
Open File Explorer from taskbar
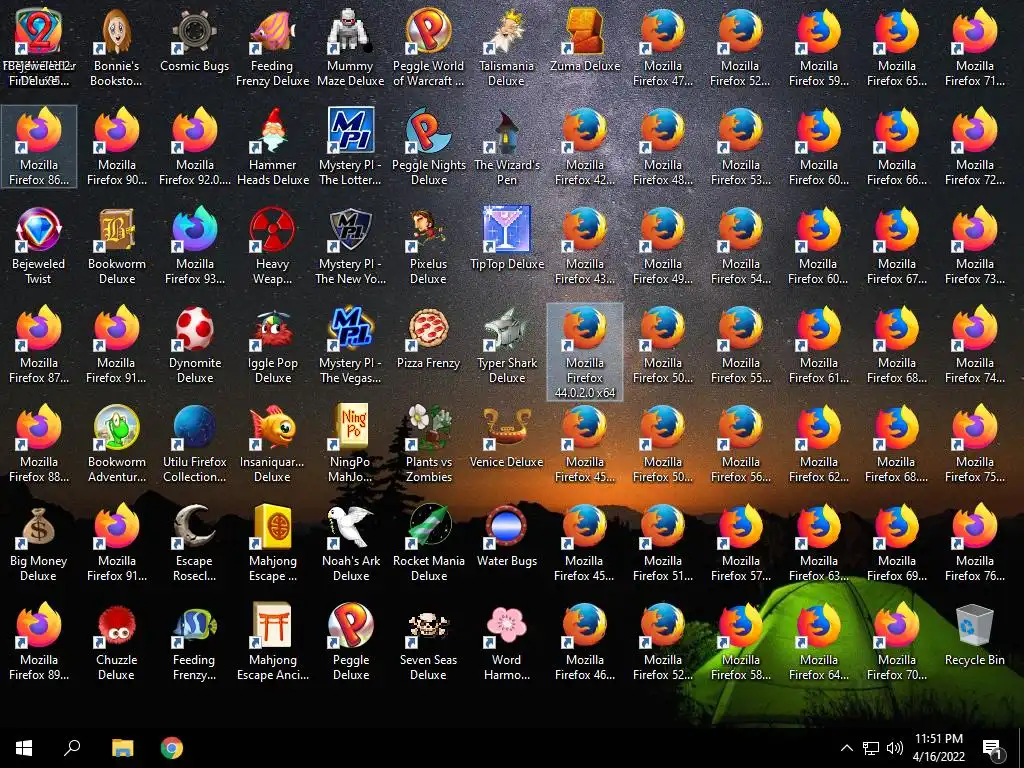(122, 748)
